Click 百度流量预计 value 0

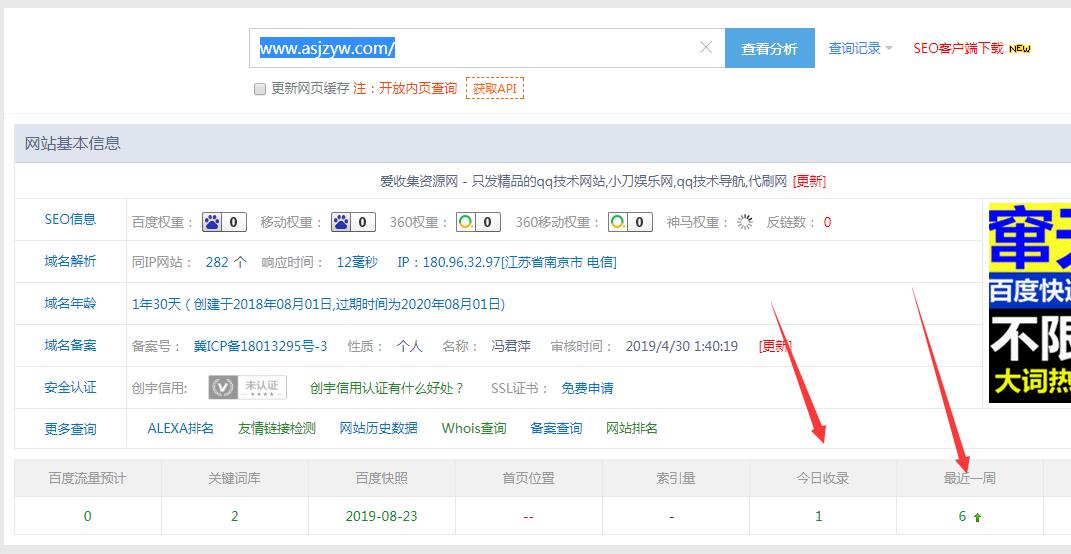87,516
